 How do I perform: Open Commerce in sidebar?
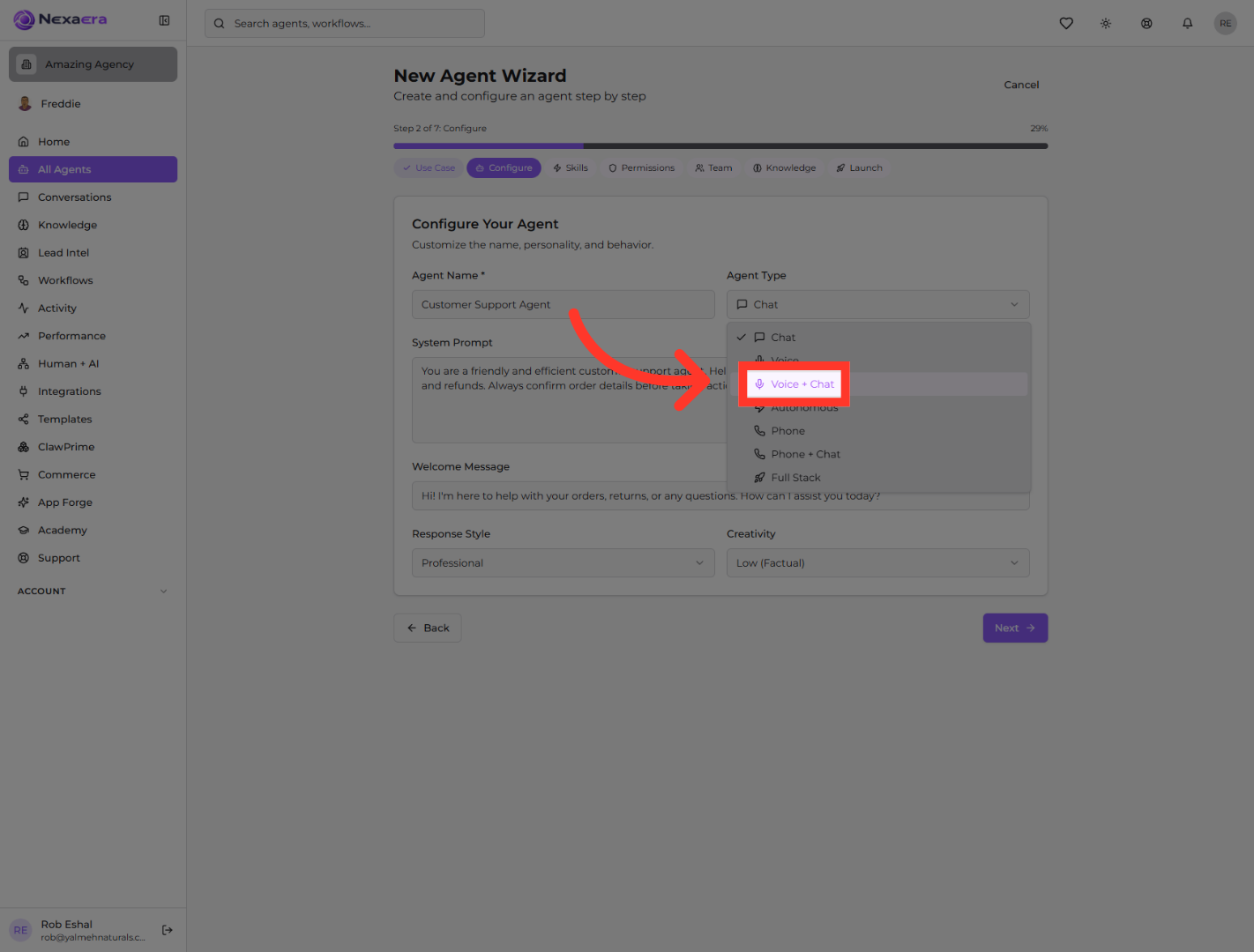click(x=93, y=475)
